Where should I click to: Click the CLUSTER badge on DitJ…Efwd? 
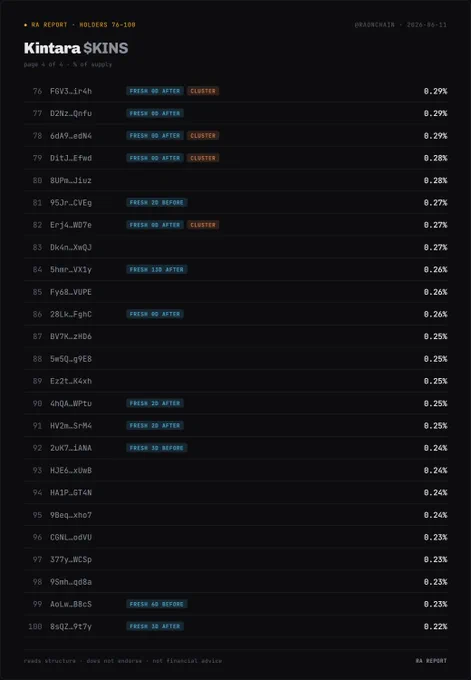(x=203, y=158)
